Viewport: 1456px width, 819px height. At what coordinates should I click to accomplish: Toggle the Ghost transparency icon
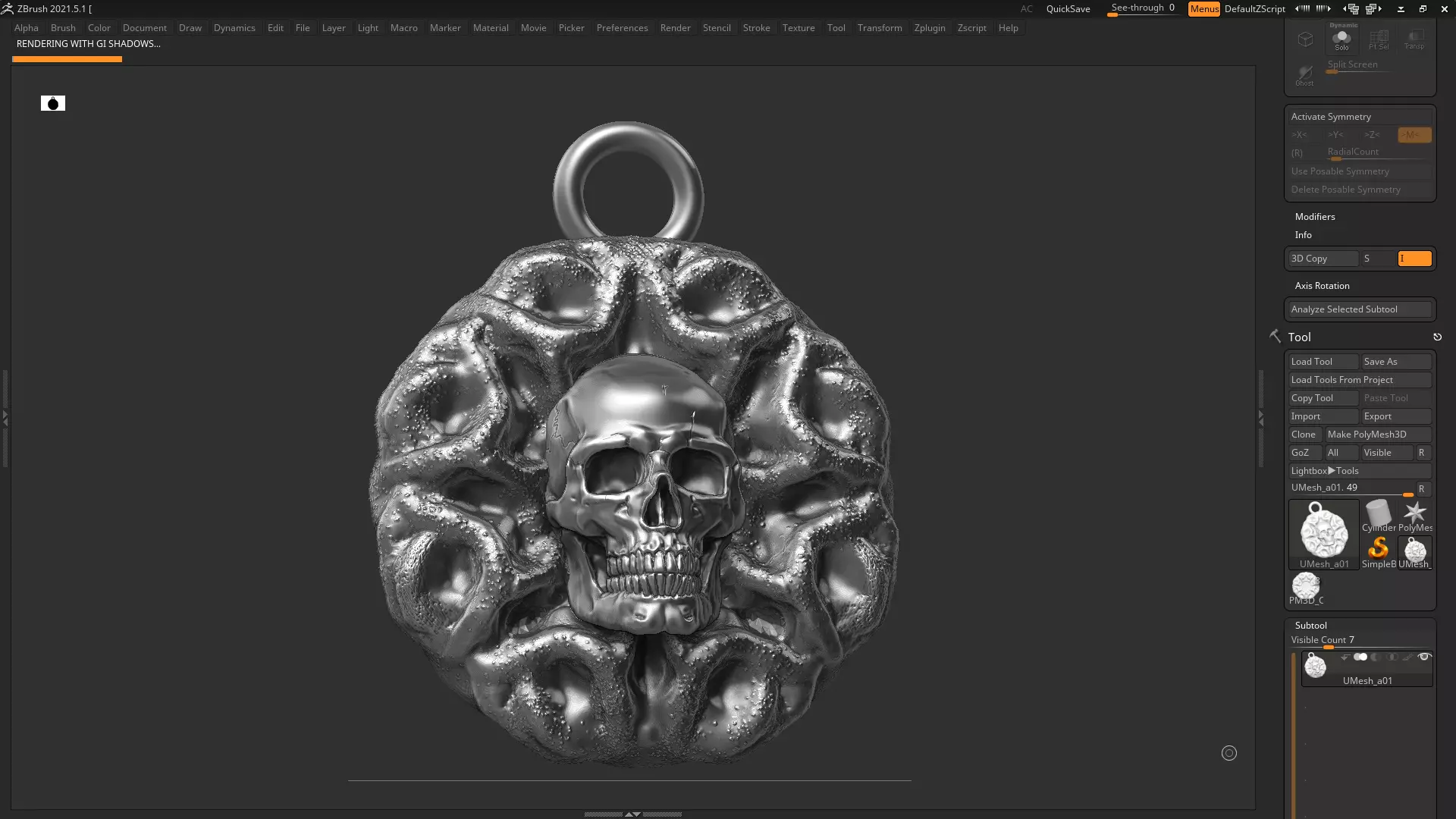tap(1304, 75)
